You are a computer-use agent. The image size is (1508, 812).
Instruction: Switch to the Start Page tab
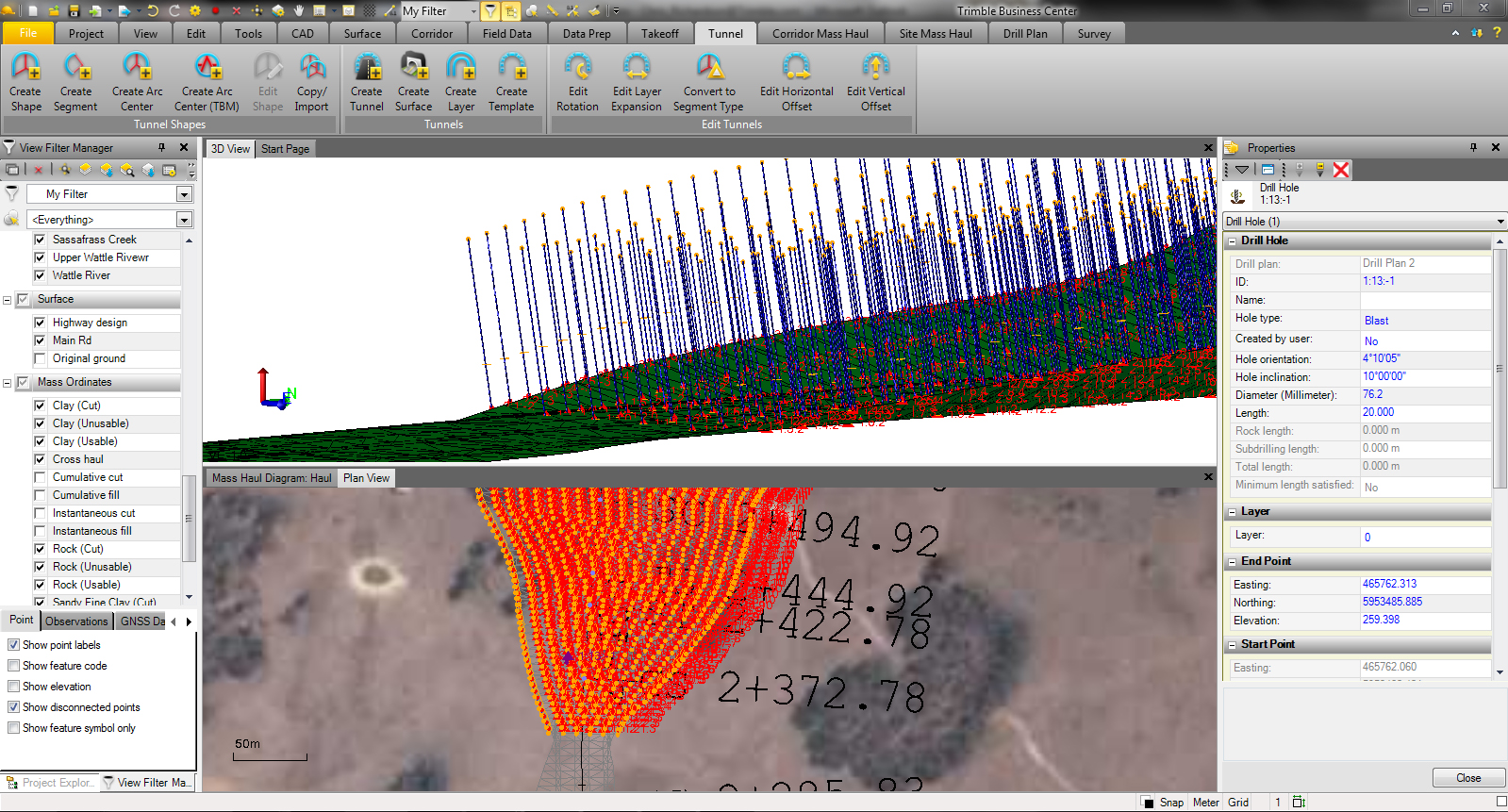pos(285,149)
